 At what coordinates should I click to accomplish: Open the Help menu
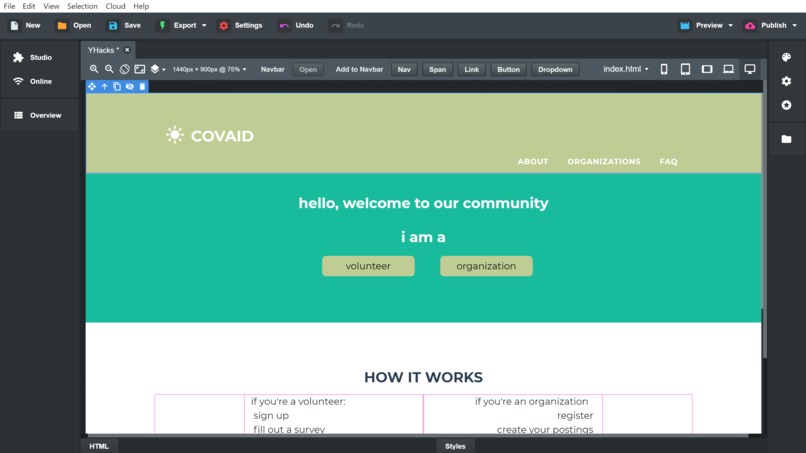click(141, 6)
